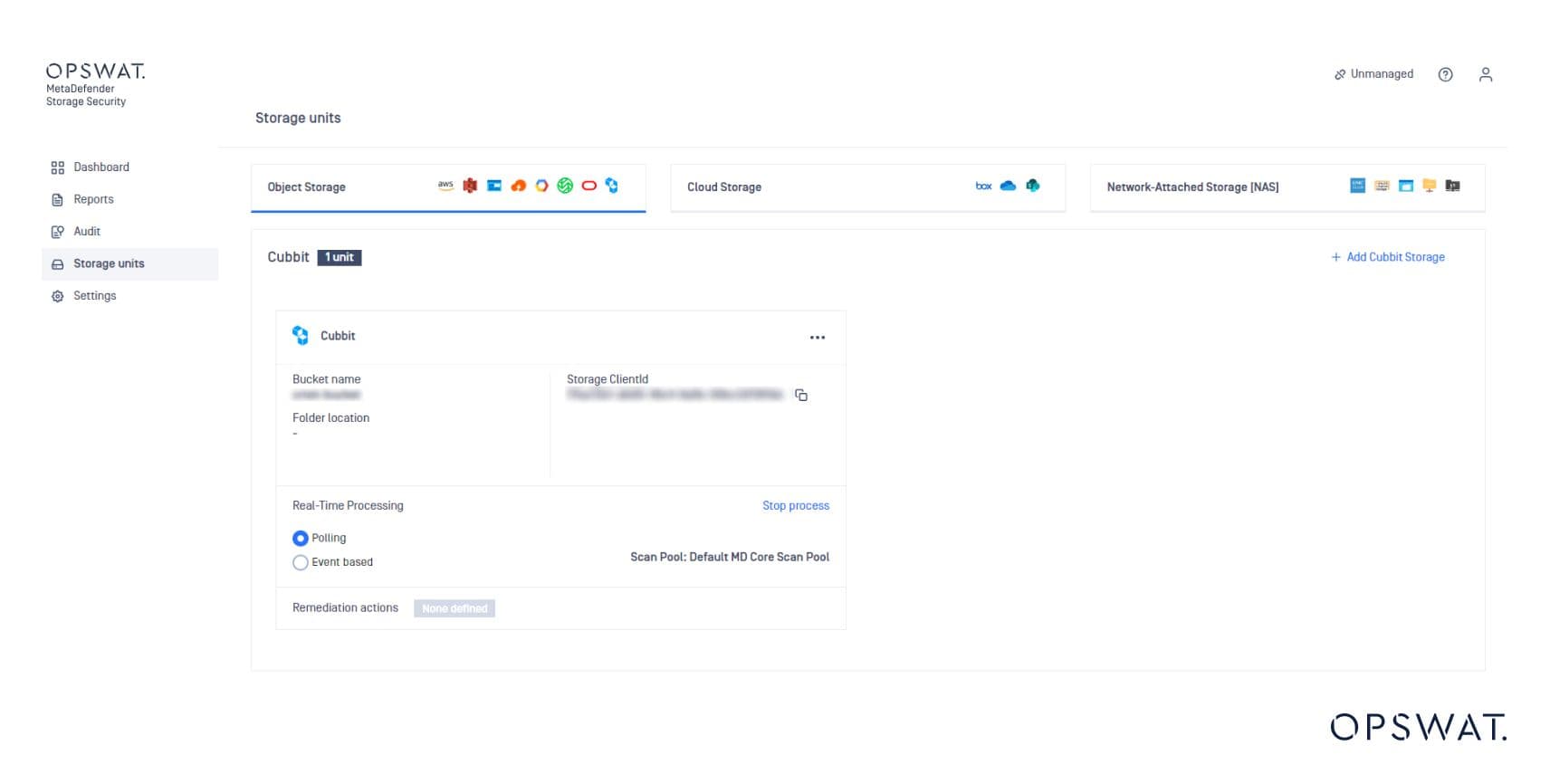Click the Dashboard grid icon in sidebar
The image size is (1550, 784).
coord(58,167)
